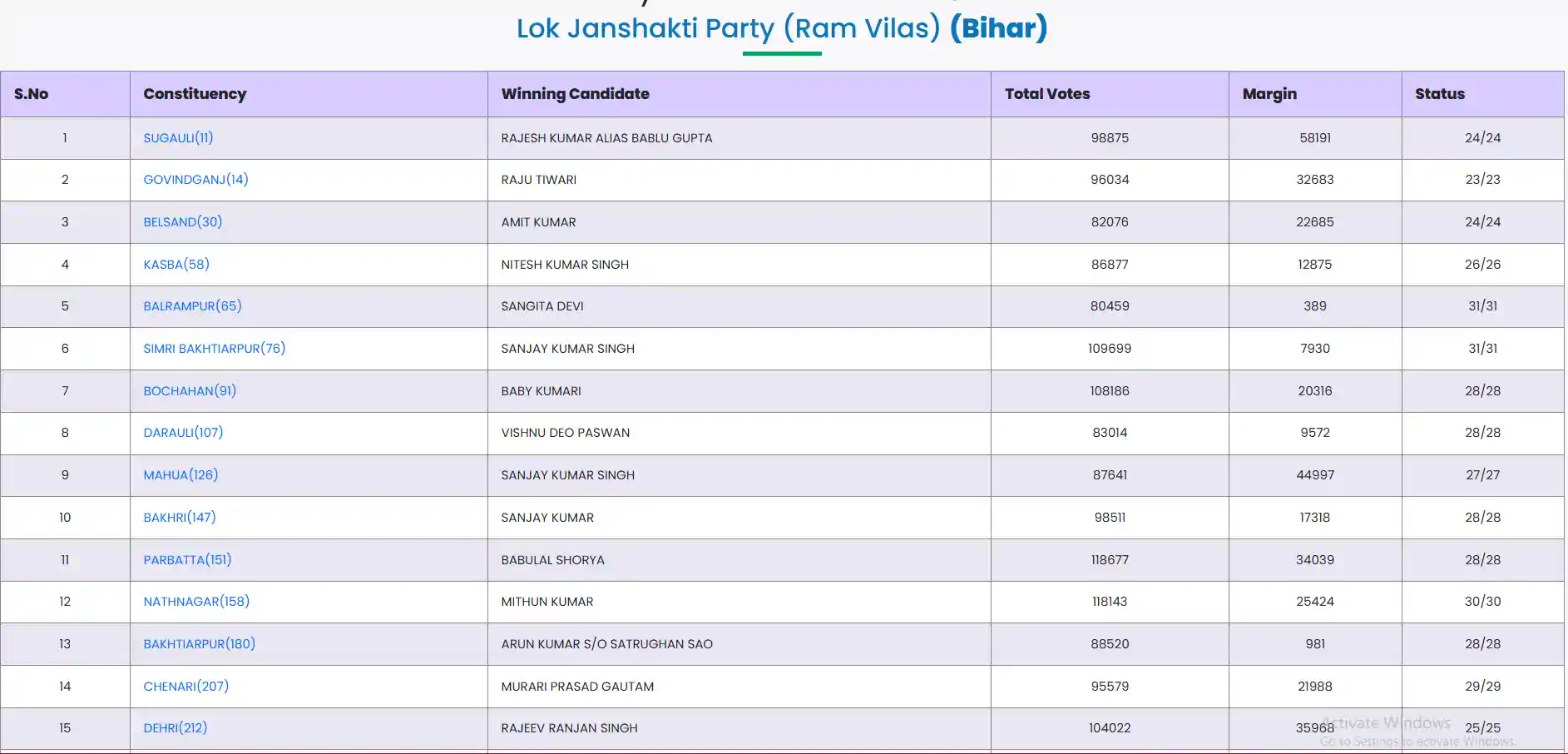Open the DARAULI(107) constituency link
This screenshot has height=754, width=1568.
(183, 433)
